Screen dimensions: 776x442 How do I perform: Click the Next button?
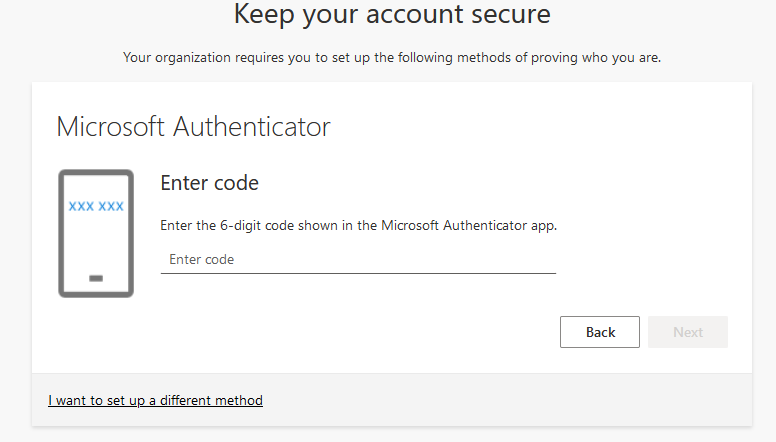coord(687,332)
